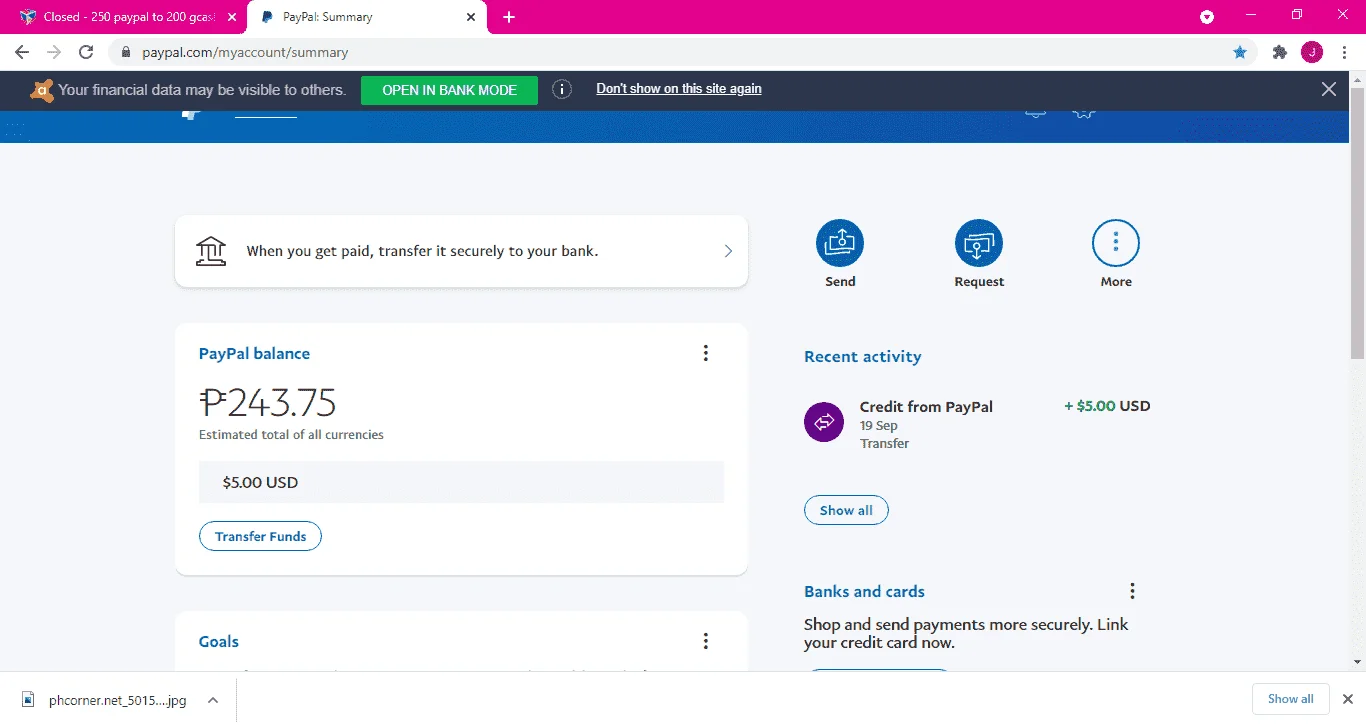The height and width of the screenshot is (728, 1366).
Task: Click Show all downloads button
Action: point(1290,699)
